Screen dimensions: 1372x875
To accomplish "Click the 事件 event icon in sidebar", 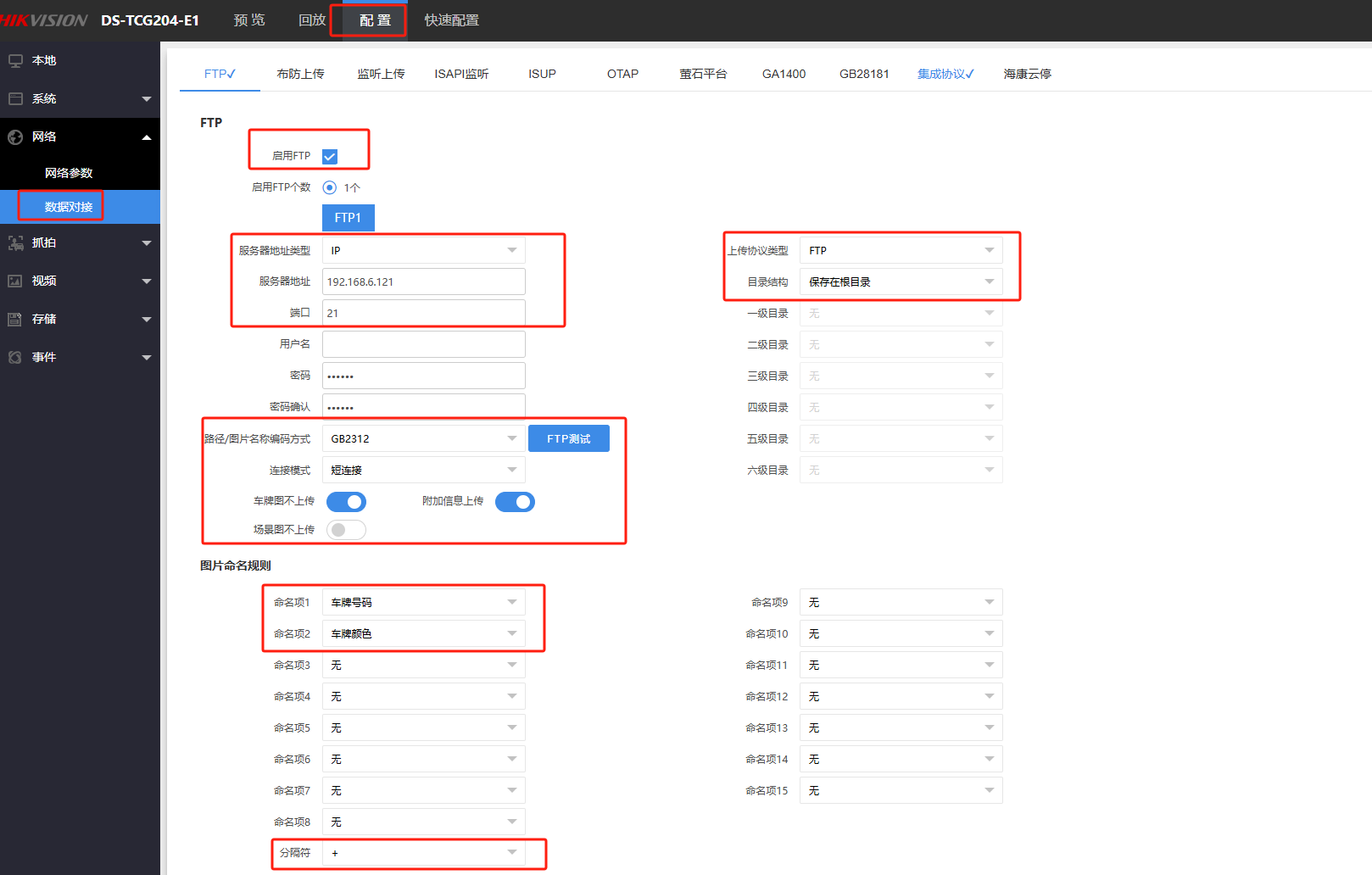I will click(15, 358).
